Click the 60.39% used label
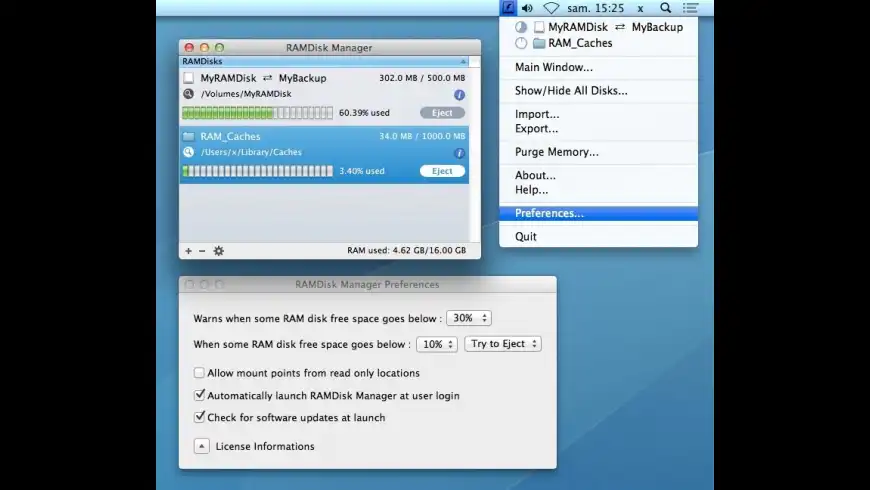The height and width of the screenshot is (490, 870). [x=364, y=113]
